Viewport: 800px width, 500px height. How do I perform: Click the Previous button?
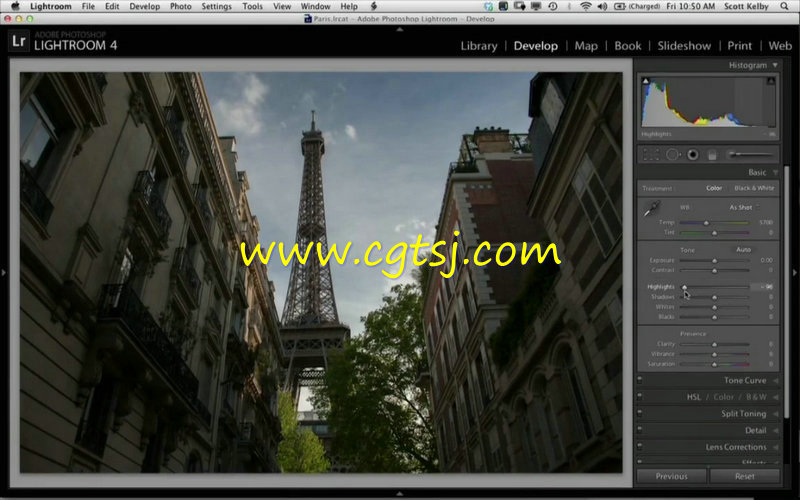tap(671, 476)
